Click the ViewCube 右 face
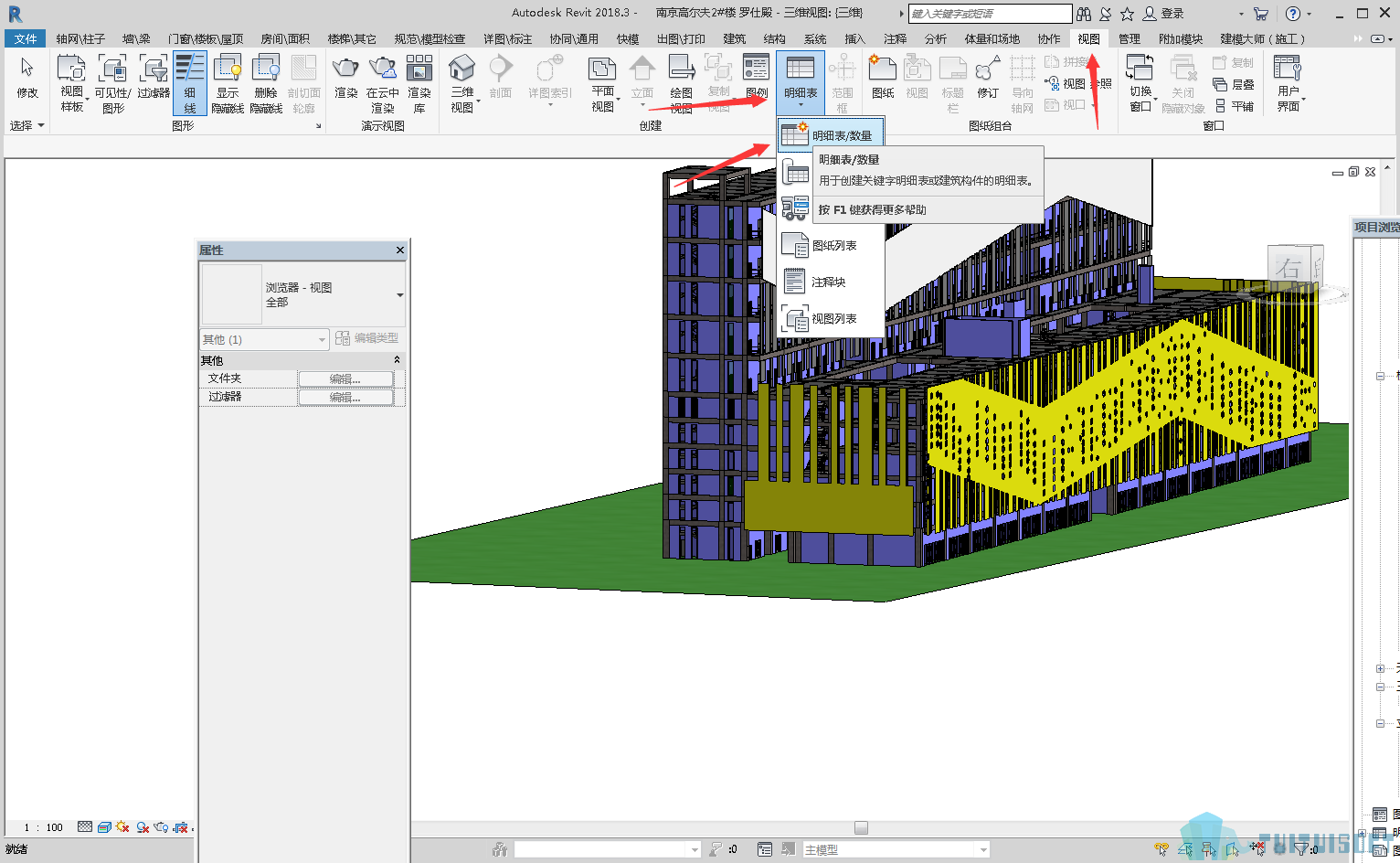1400x863 pixels. click(x=1289, y=269)
